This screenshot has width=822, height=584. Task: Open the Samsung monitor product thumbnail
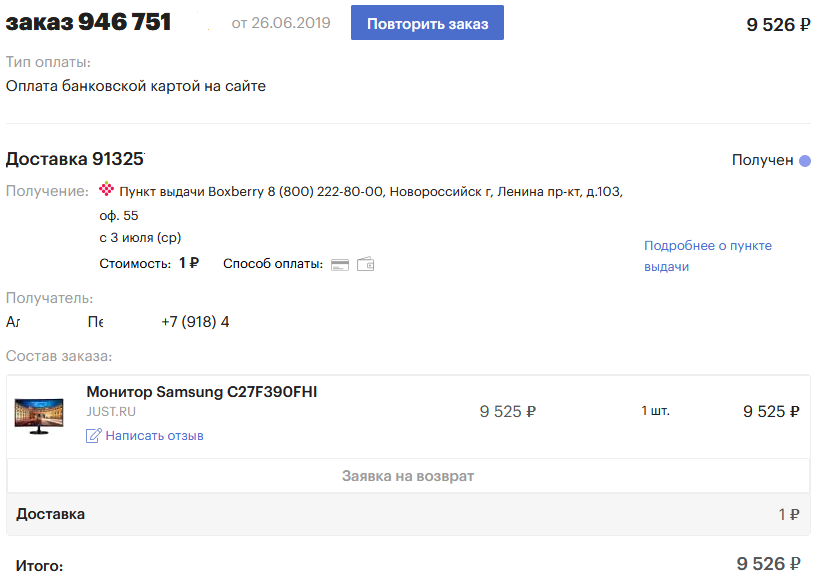39,416
